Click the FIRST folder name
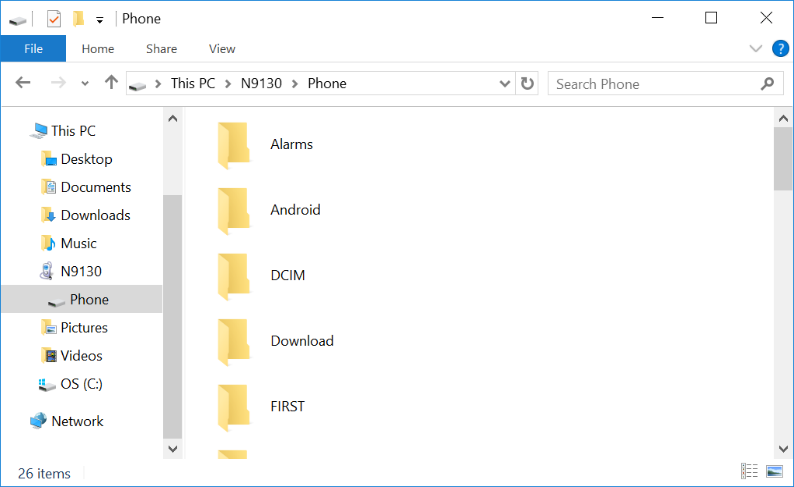 click(288, 406)
